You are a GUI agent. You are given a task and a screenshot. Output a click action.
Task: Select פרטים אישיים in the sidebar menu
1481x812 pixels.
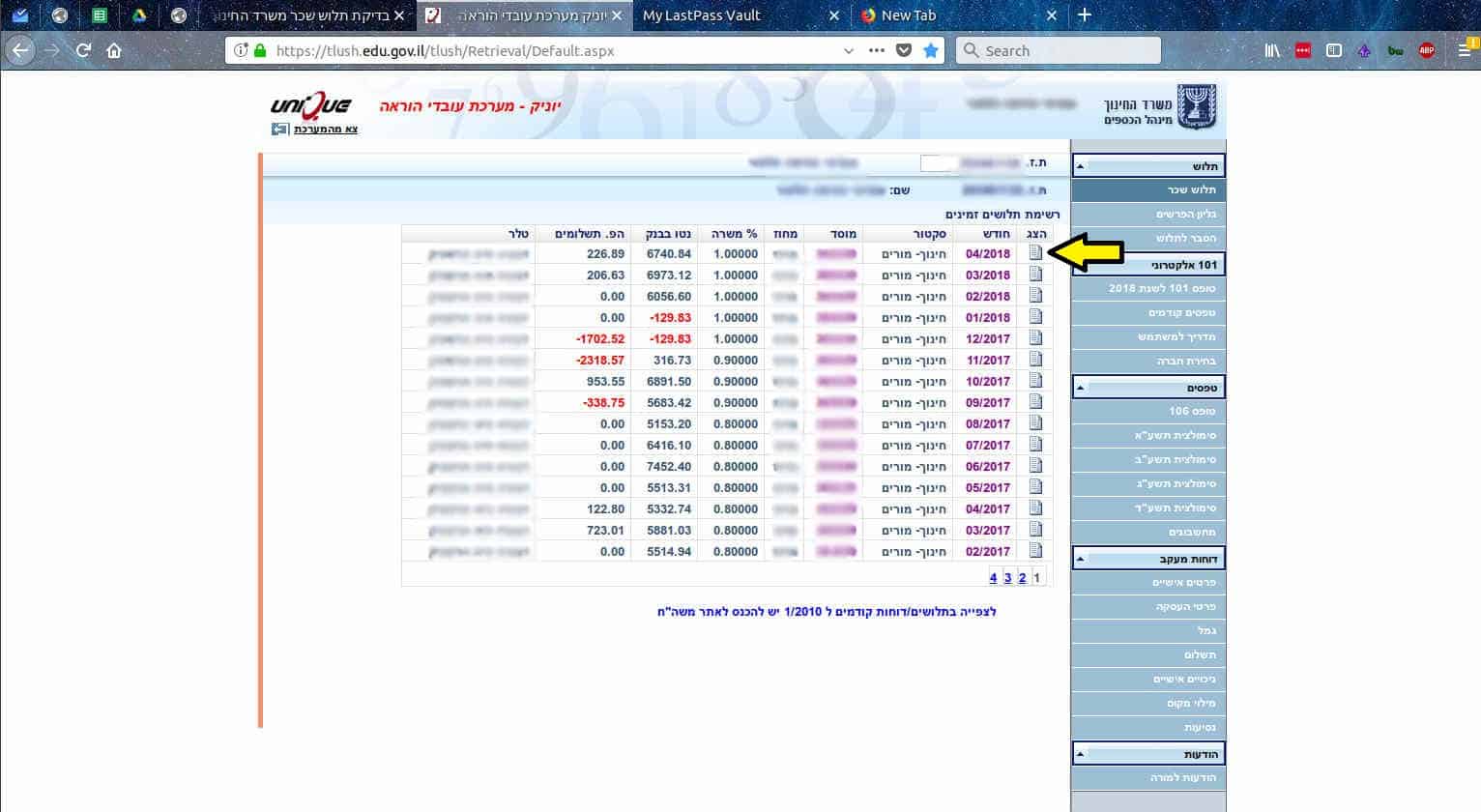coord(1183,582)
